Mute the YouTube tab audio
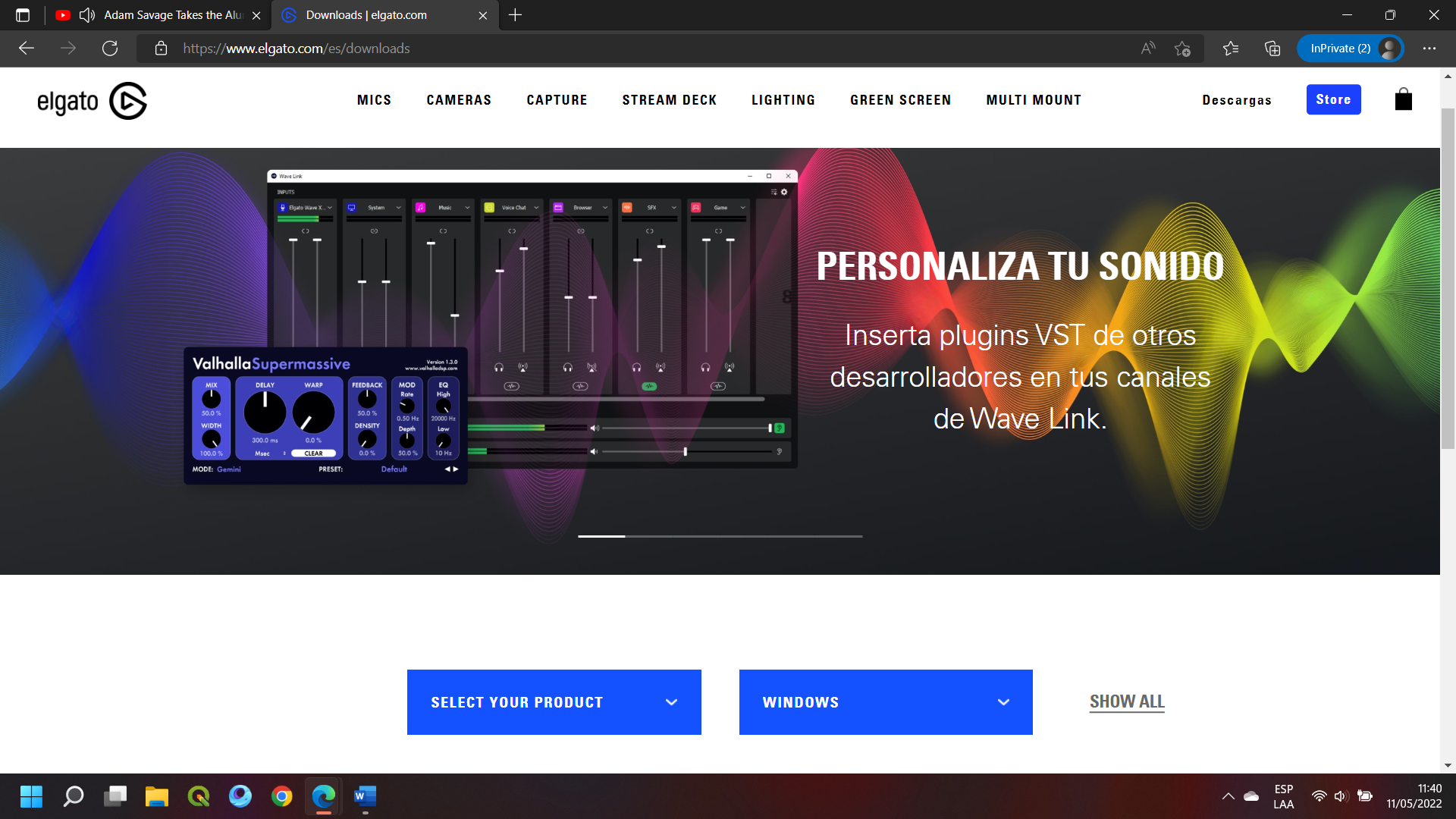 (x=87, y=15)
